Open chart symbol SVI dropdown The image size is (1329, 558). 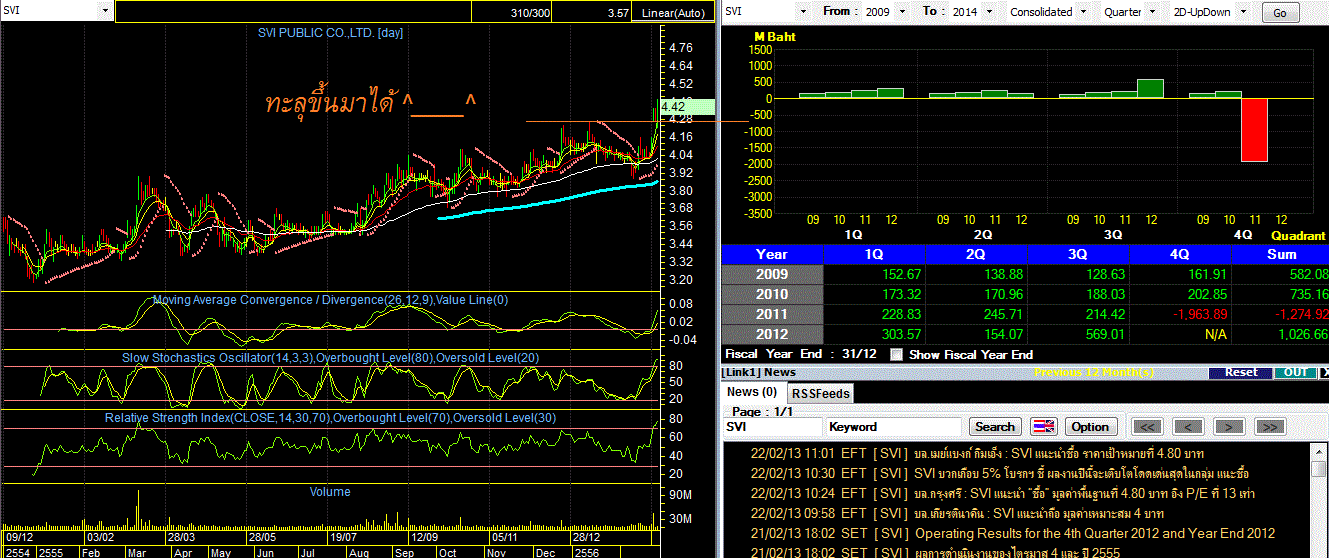(x=105, y=11)
